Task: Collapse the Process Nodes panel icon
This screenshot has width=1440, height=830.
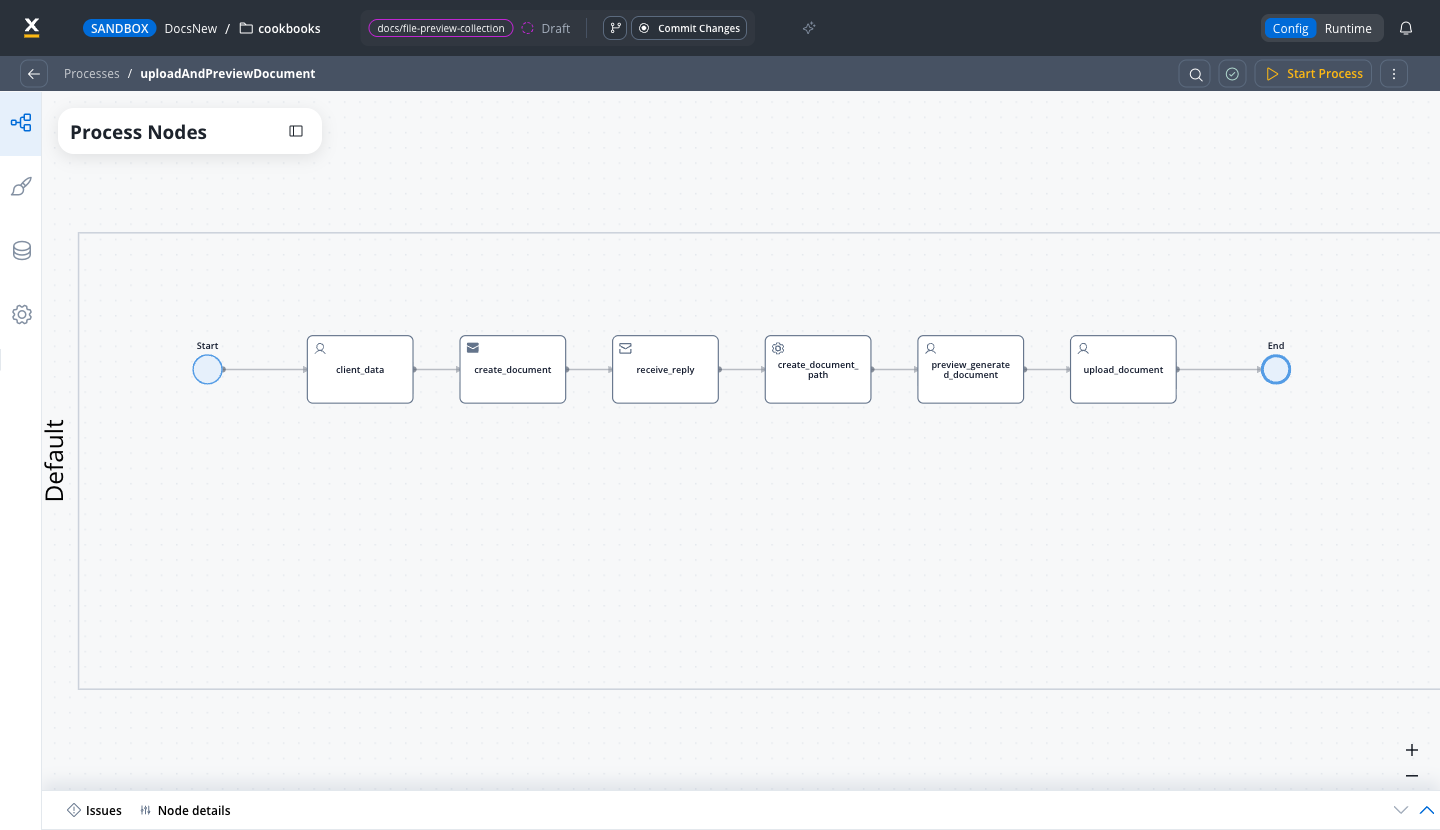Action: pos(296,131)
